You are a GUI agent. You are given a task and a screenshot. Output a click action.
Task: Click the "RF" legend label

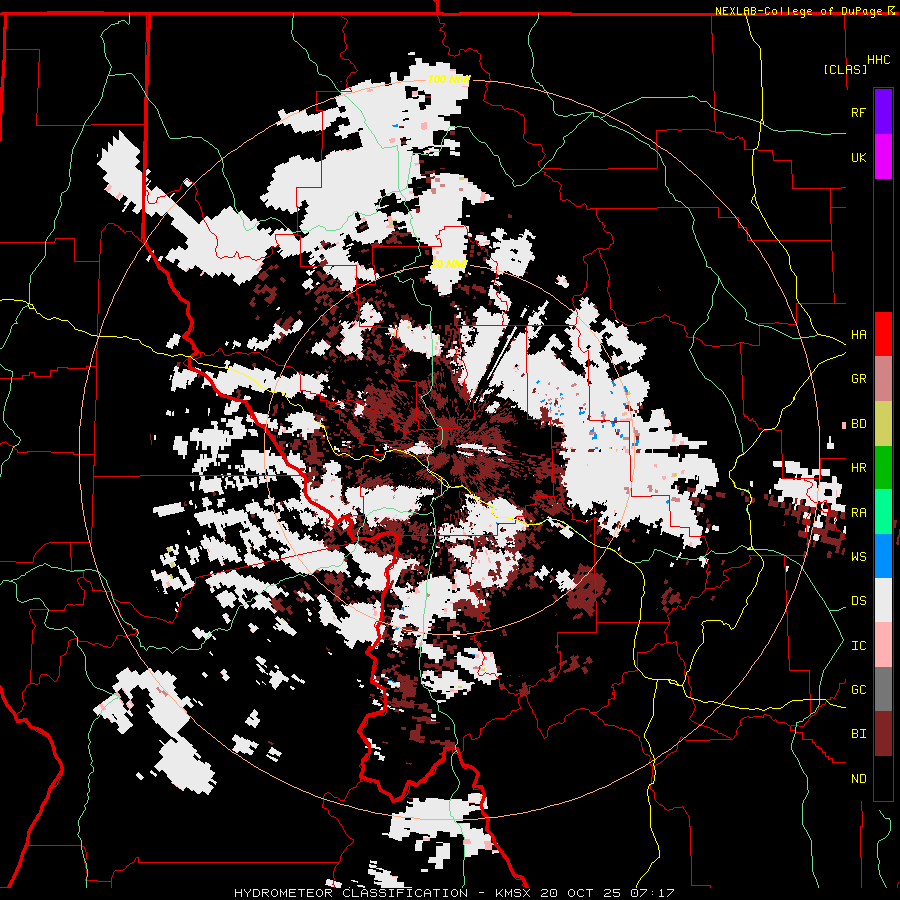(x=858, y=112)
